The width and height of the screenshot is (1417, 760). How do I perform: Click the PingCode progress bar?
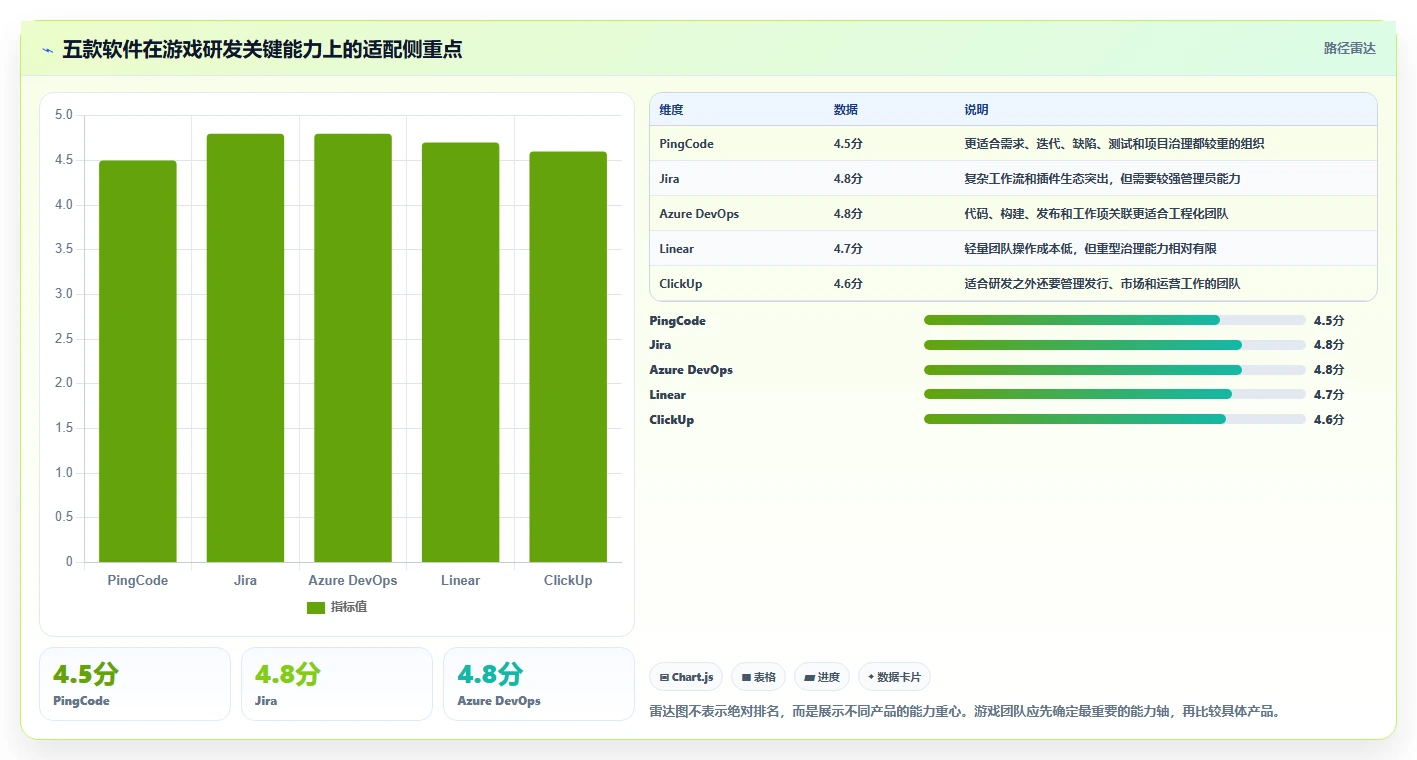(1115, 320)
